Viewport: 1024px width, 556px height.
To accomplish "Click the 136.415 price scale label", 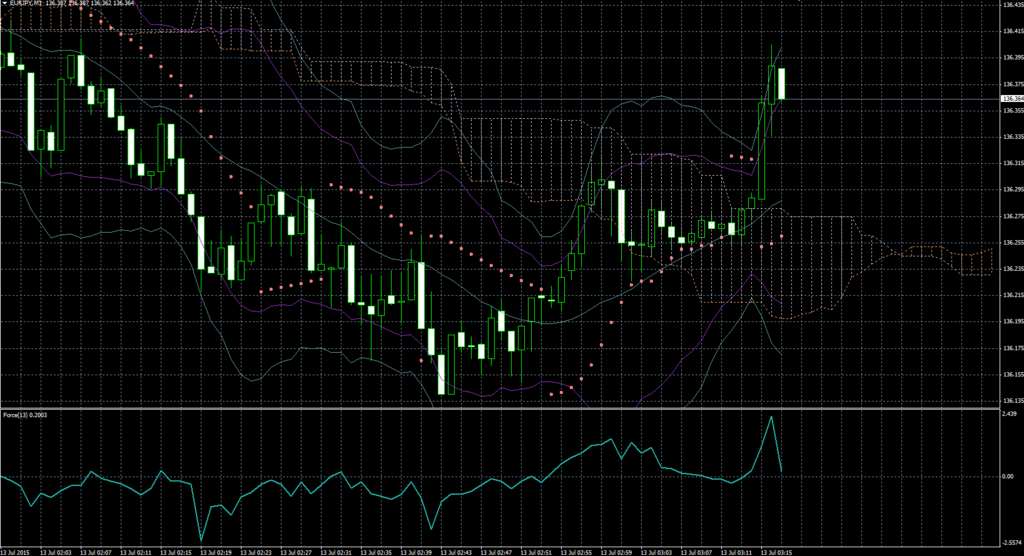I will pyautogui.click(x=1012, y=31).
